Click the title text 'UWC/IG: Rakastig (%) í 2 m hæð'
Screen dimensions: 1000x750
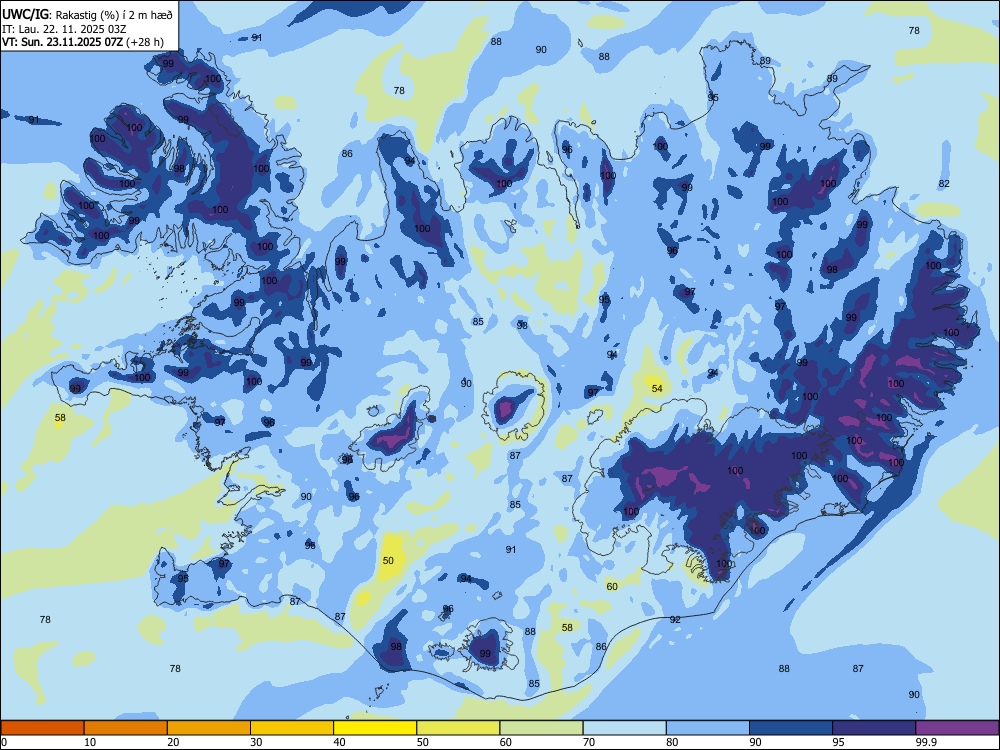(87, 14)
